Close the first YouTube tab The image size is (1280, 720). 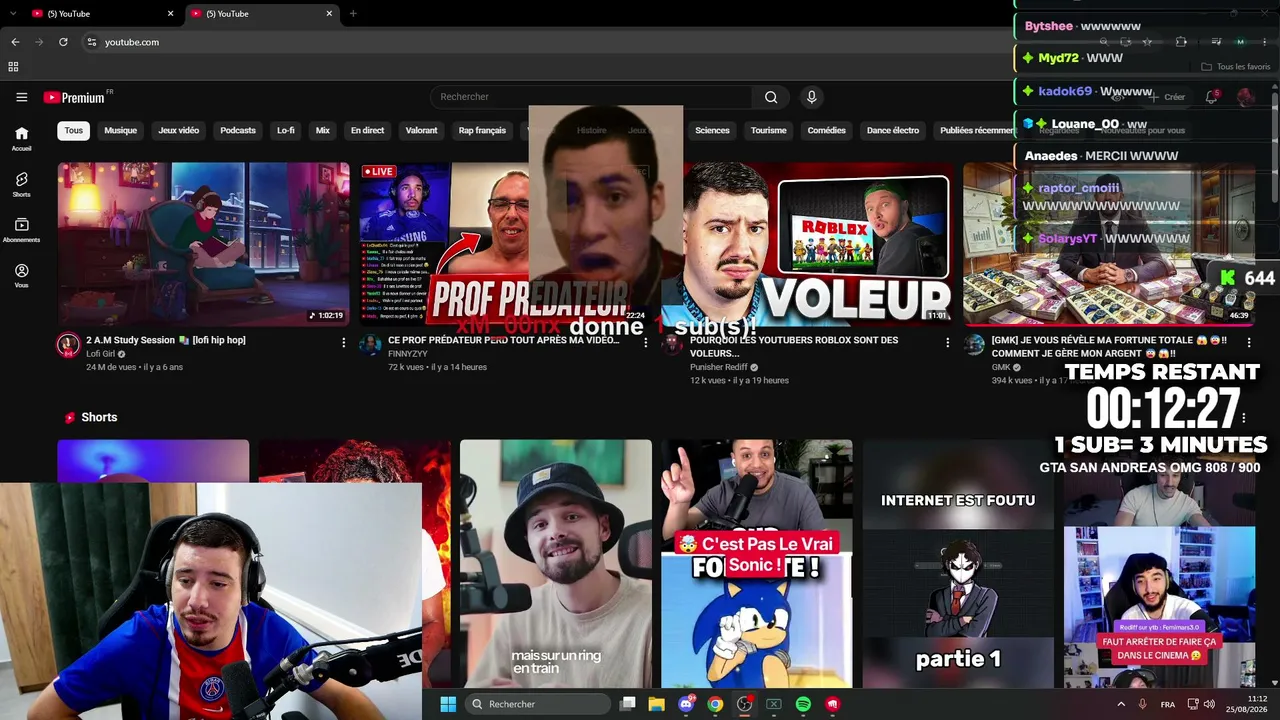(170, 13)
